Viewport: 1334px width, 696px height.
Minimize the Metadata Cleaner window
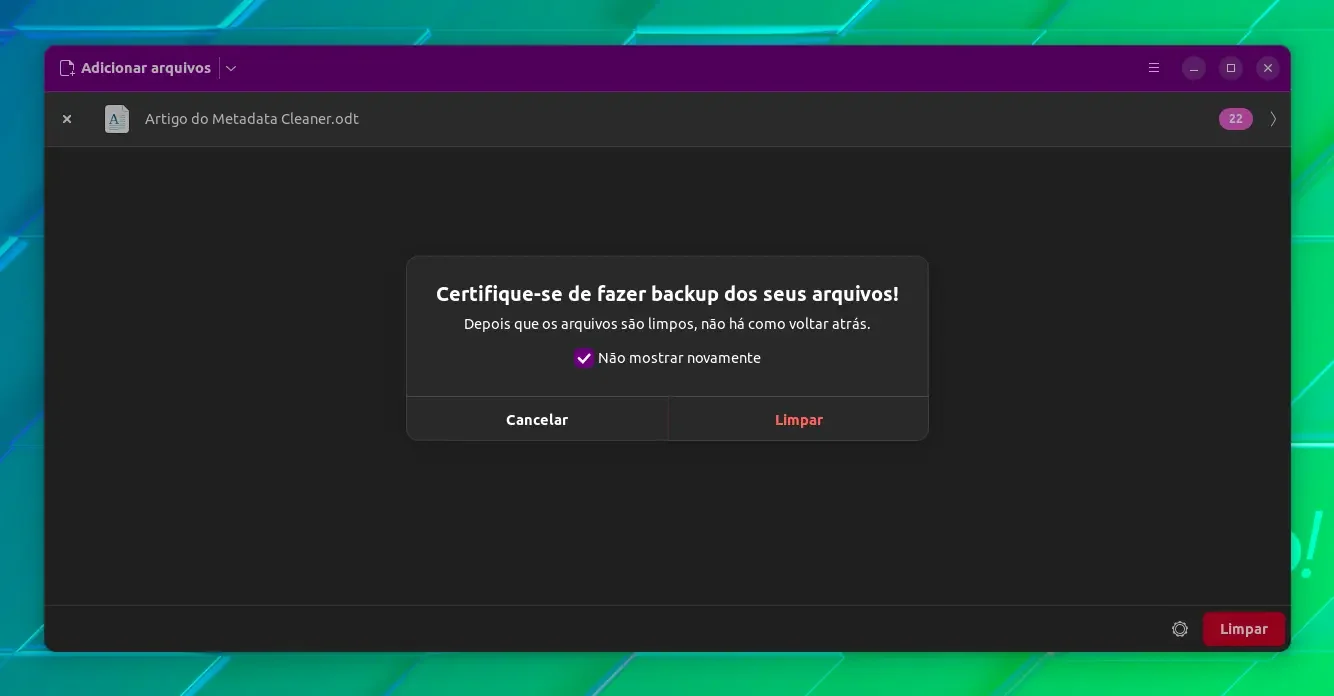tap(1194, 68)
